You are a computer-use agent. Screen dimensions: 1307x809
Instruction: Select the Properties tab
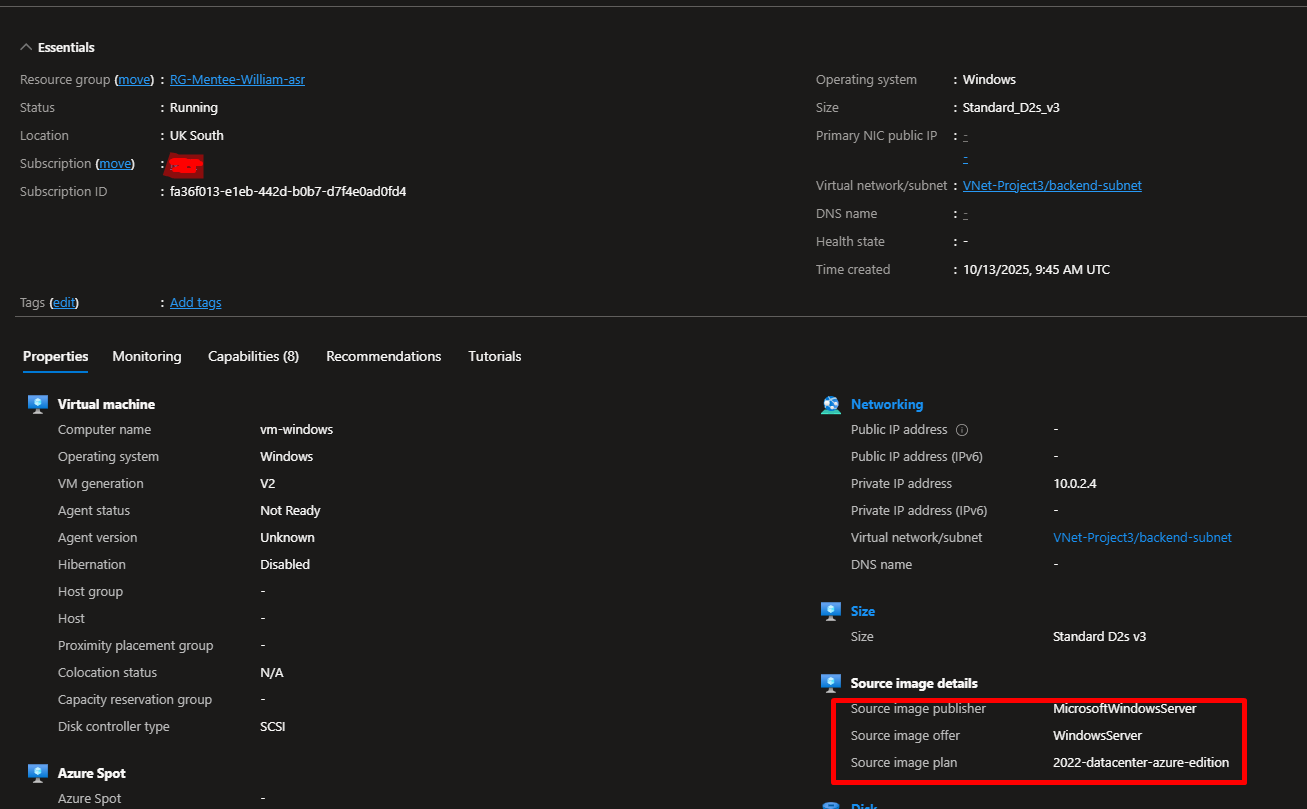(x=55, y=356)
